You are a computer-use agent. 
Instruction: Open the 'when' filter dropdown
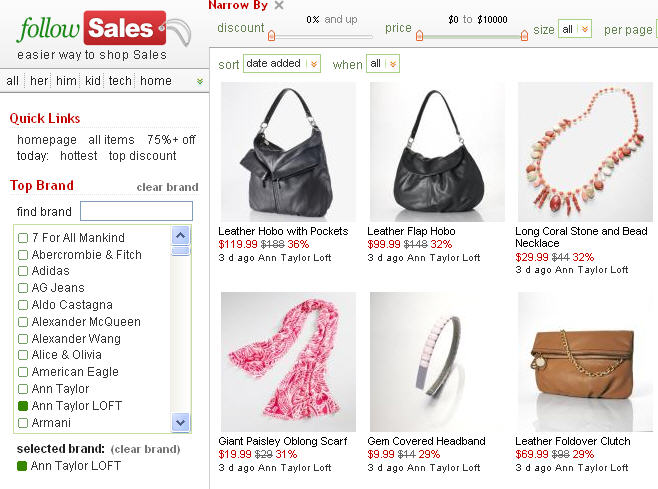pos(383,64)
